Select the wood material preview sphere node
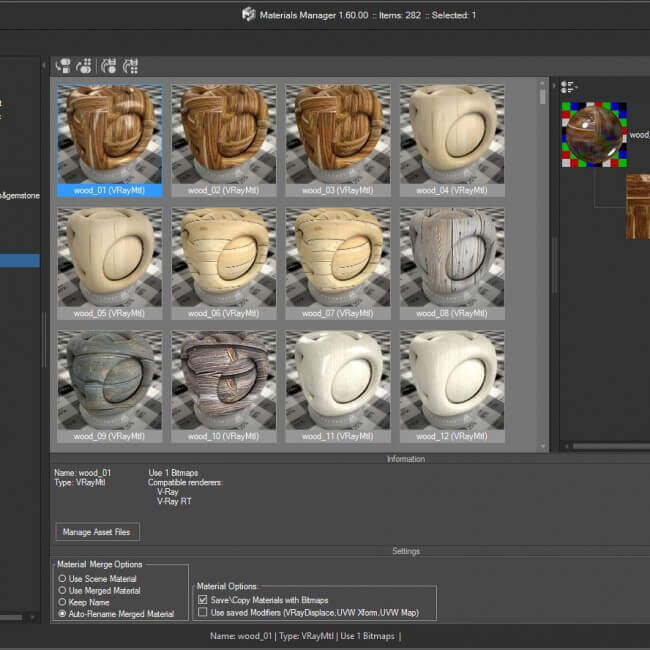 [593, 134]
